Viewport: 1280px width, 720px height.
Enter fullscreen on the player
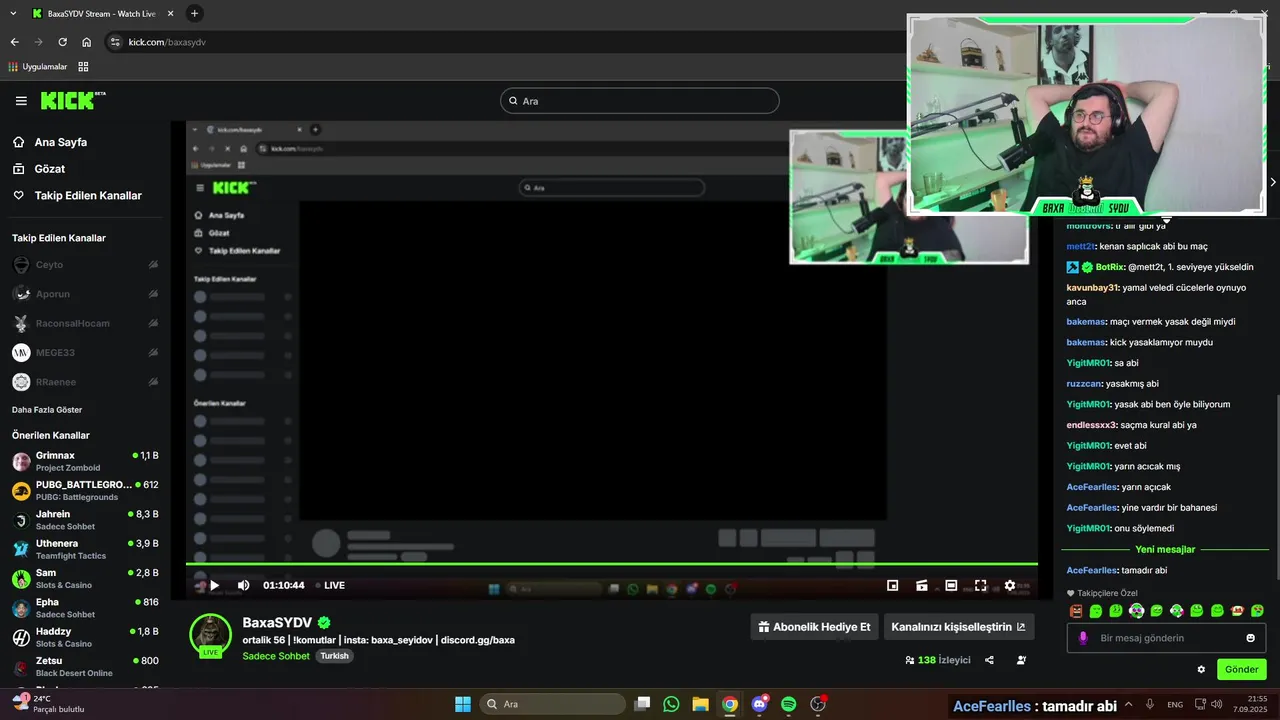click(x=980, y=585)
